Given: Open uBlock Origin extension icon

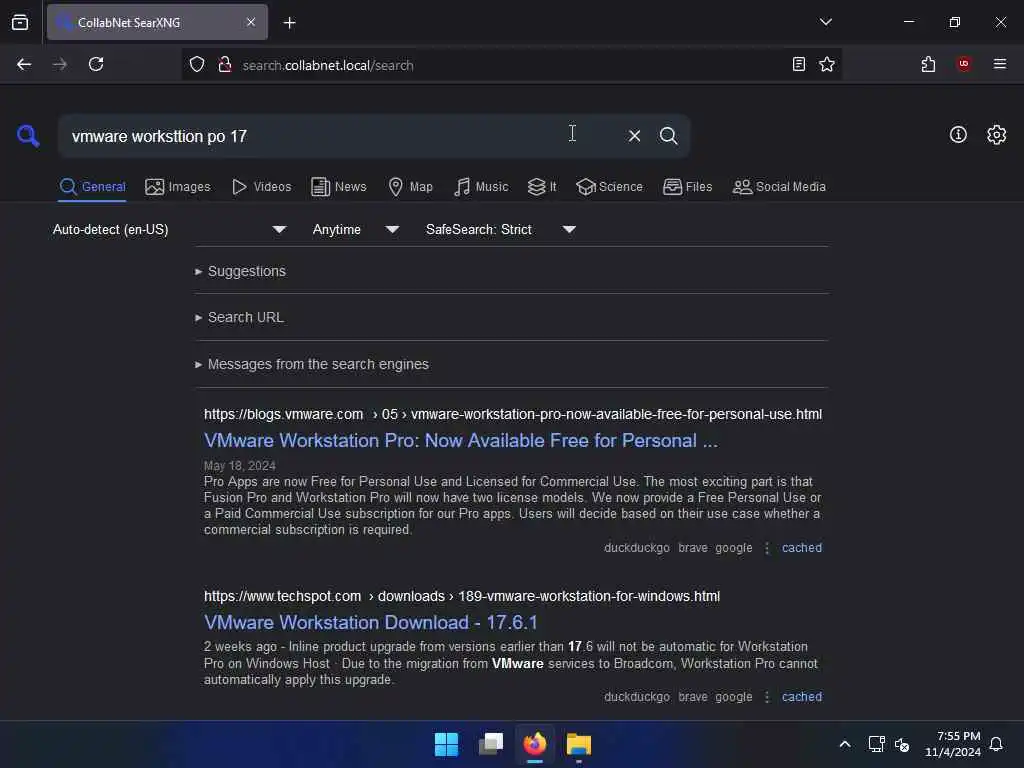Looking at the screenshot, I should (x=964, y=64).
